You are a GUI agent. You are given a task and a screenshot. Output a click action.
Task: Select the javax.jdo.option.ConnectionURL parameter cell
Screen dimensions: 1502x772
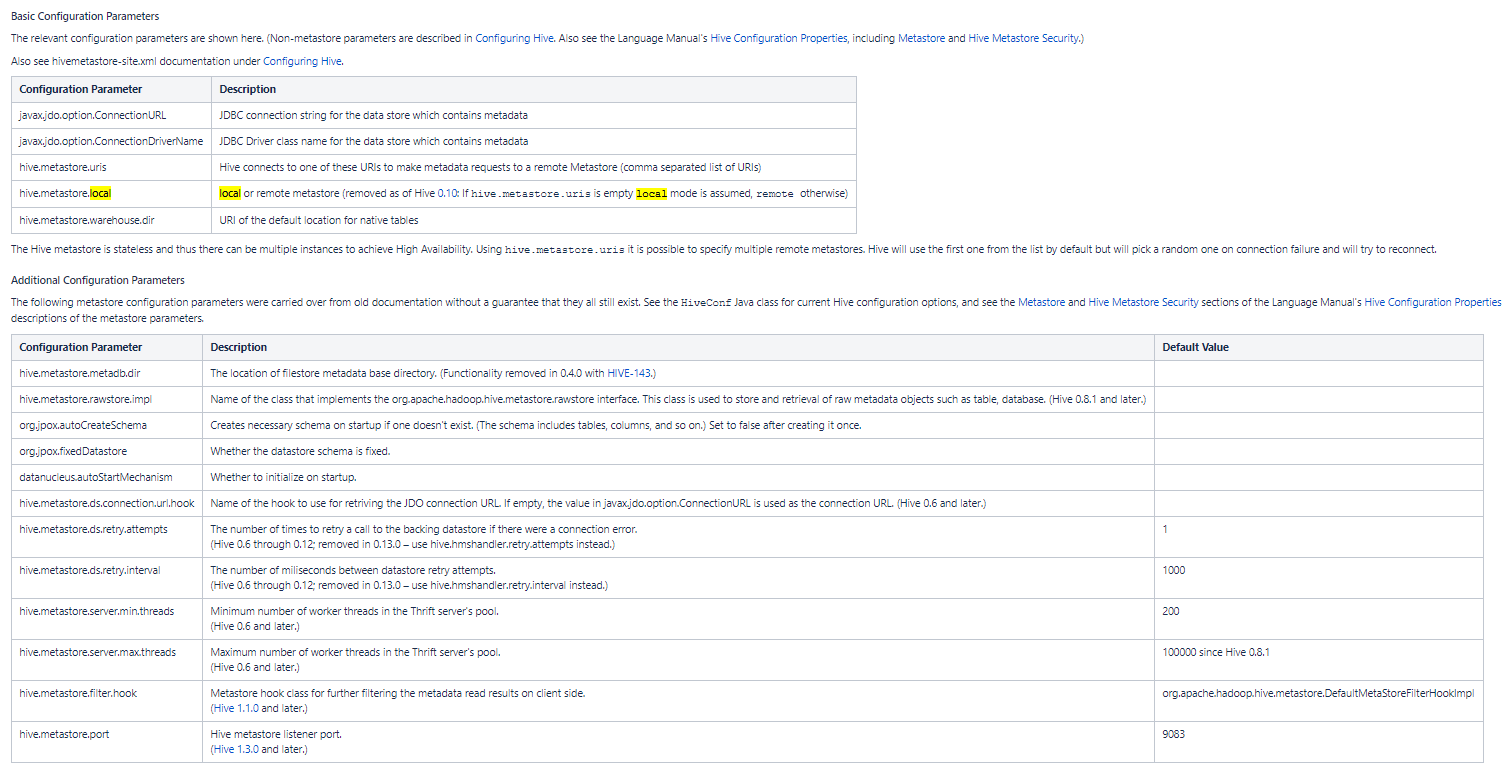tap(112, 115)
